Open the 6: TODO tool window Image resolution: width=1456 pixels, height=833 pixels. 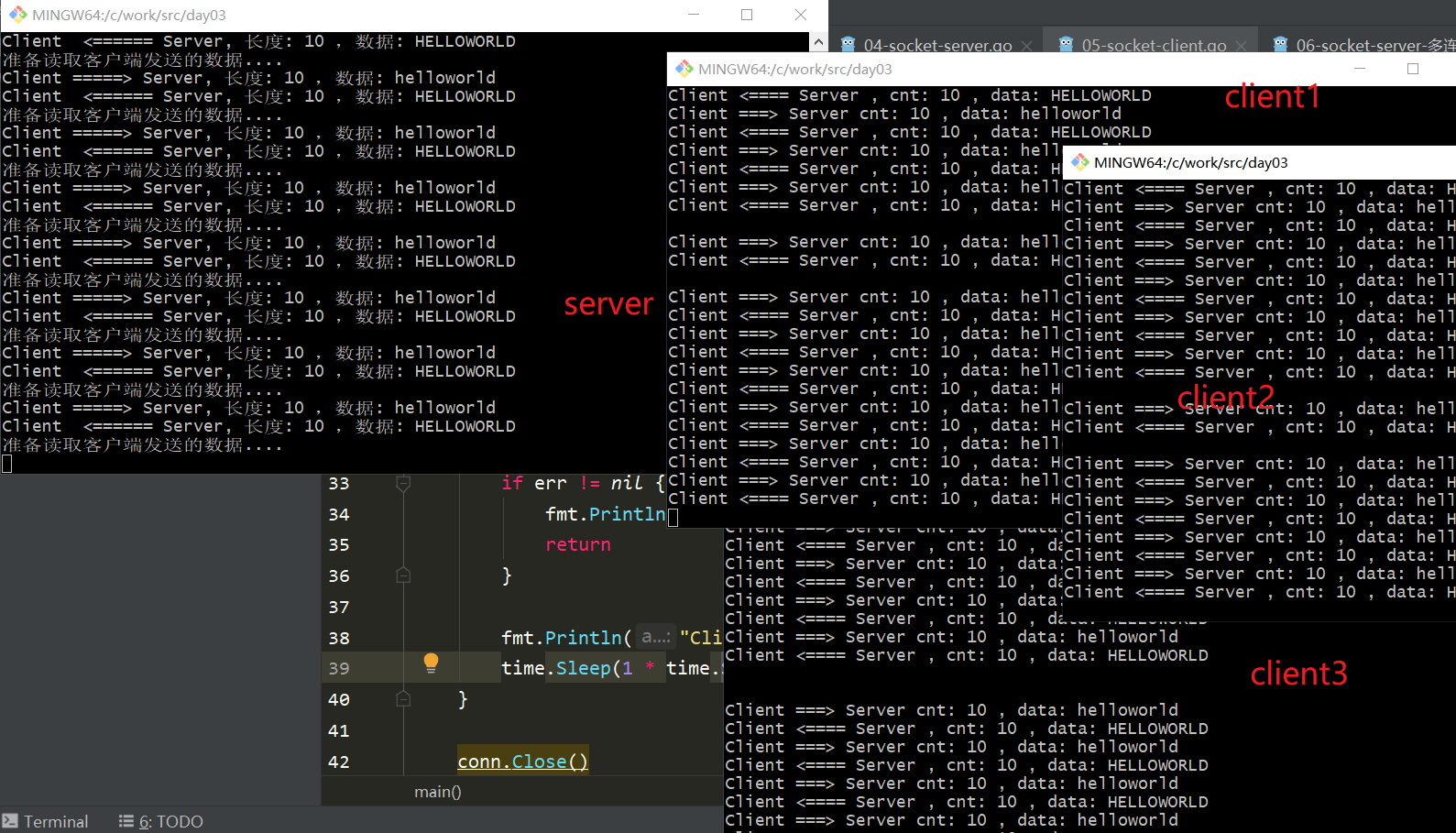click(x=161, y=821)
